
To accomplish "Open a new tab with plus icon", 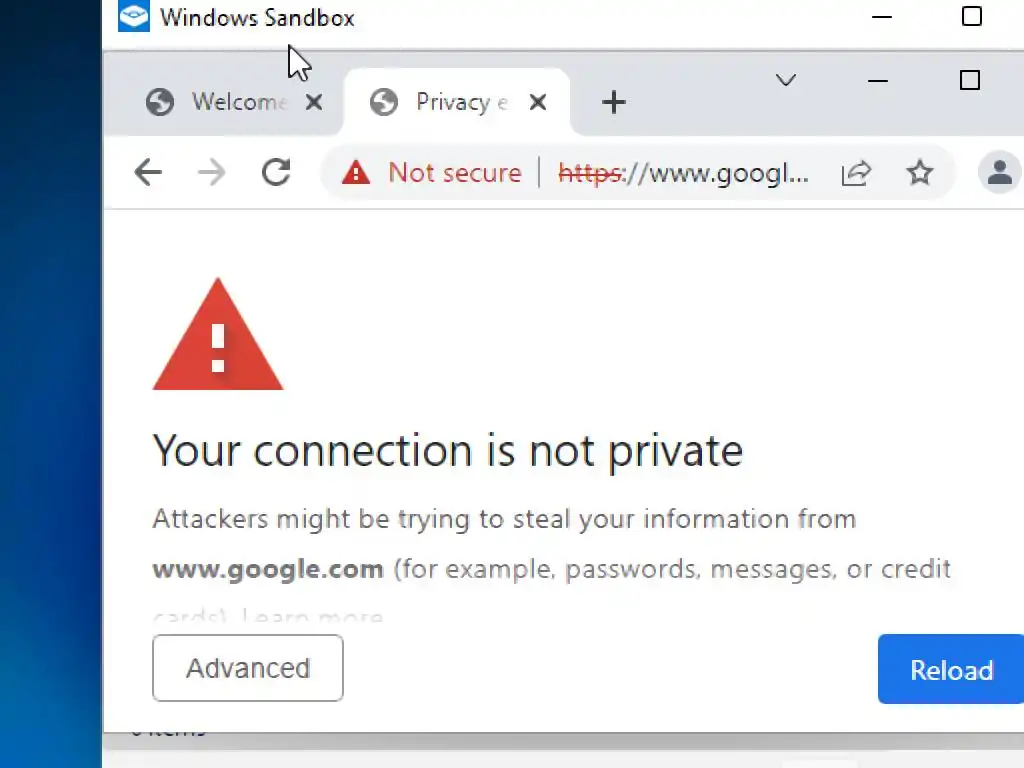I will pyautogui.click(x=614, y=102).
